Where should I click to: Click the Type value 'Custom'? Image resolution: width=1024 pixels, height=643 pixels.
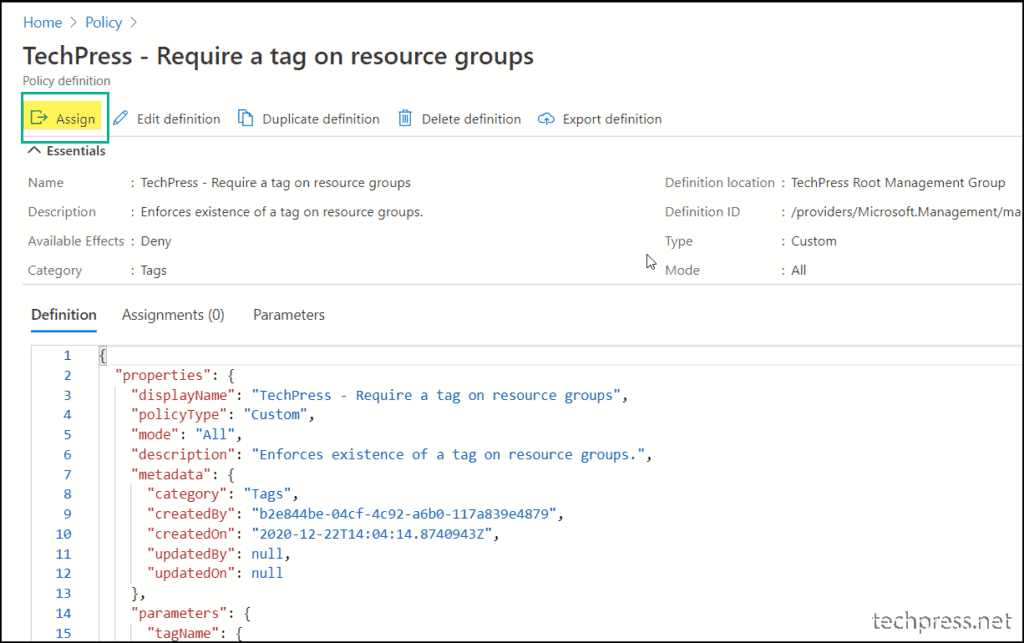click(x=814, y=241)
